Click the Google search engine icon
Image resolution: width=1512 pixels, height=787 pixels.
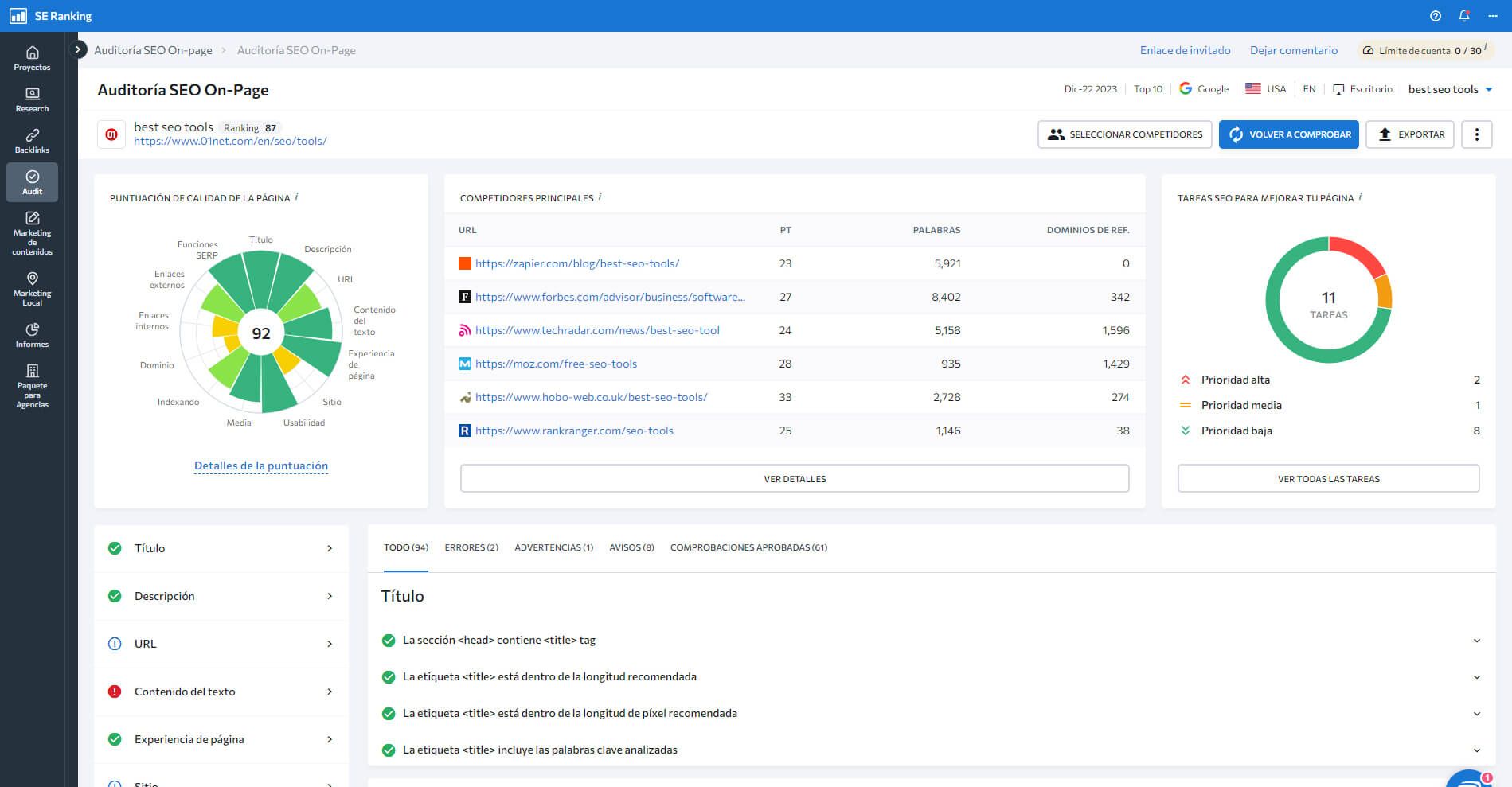point(1186,88)
